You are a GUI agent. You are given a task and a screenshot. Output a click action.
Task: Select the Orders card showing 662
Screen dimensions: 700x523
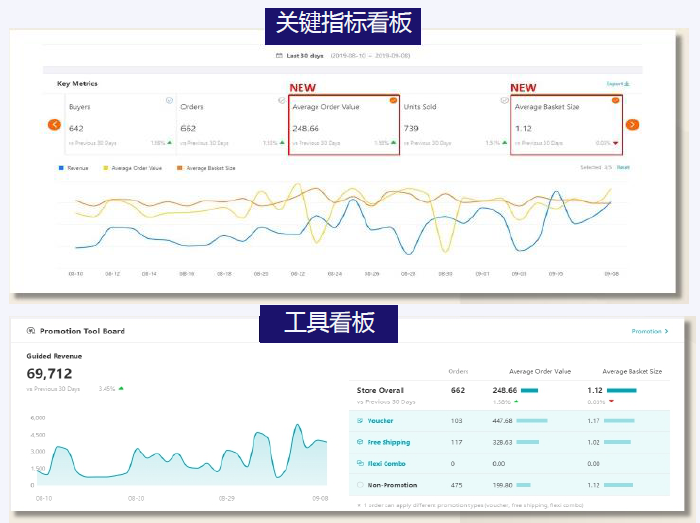(232, 125)
